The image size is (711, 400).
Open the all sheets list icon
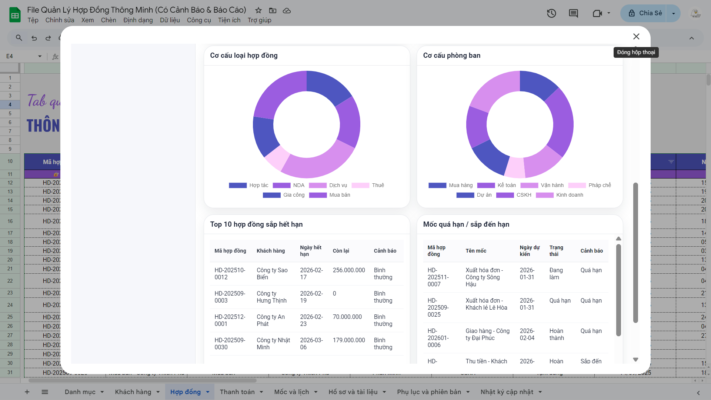[x=46, y=392]
